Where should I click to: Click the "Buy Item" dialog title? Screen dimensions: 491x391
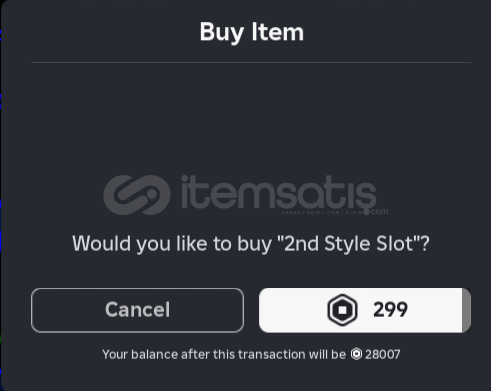coord(252,32)
